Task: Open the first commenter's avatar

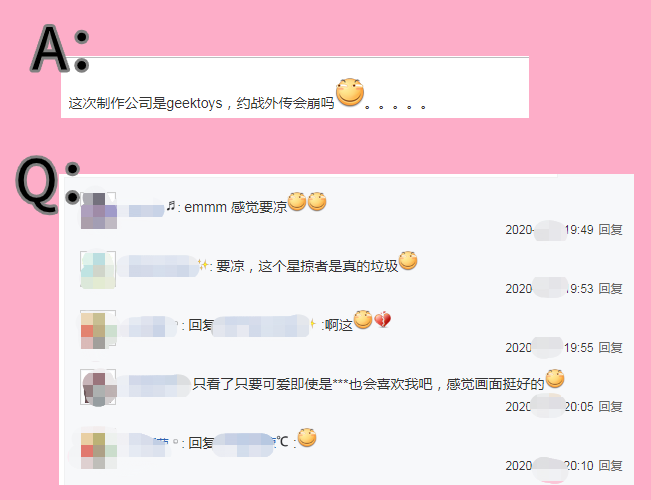Action: [x=98, y=211]
